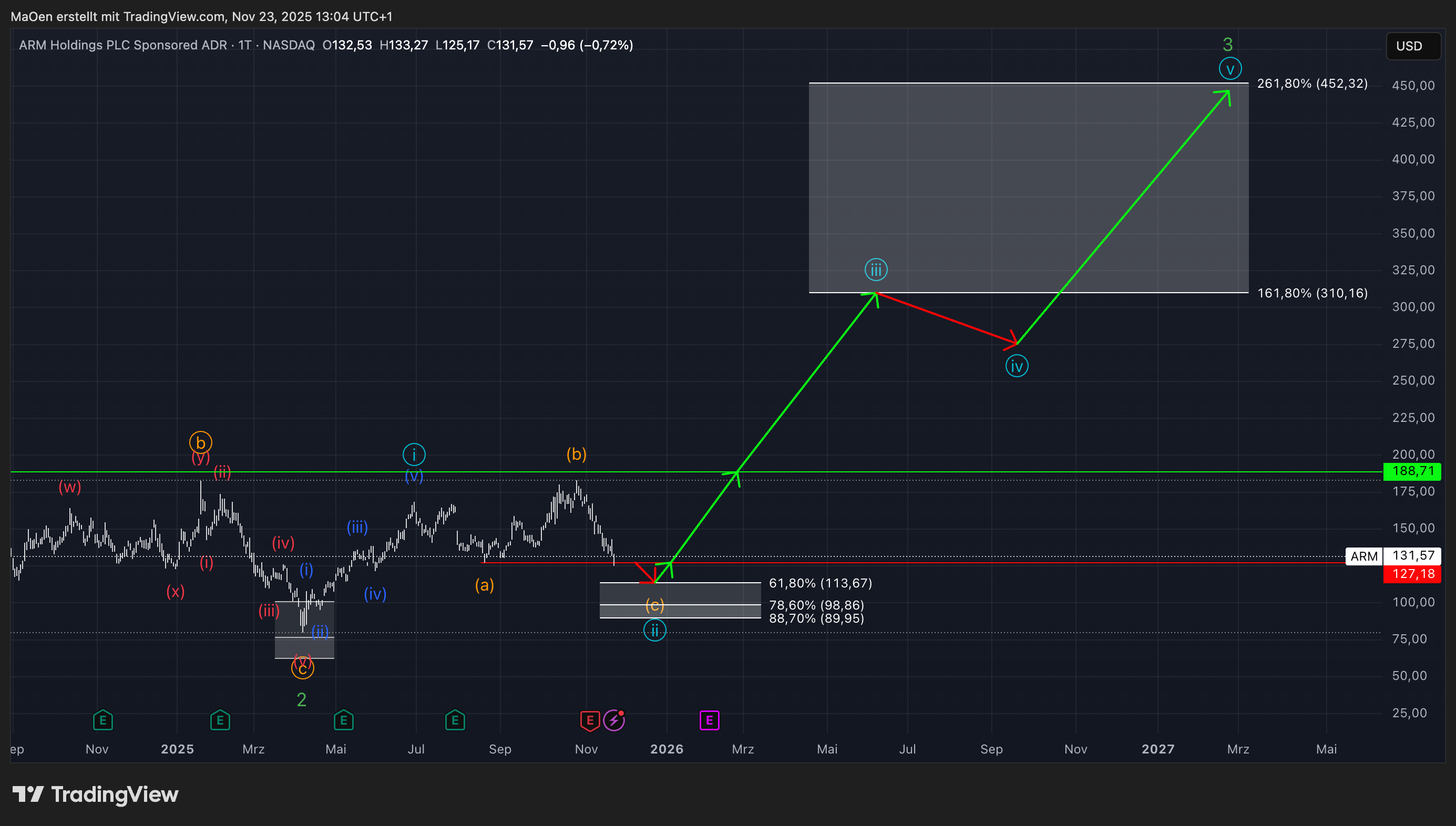This screenshot has width=1456, height=826.
Task: Click the red earnings icon near Nov 2025
Action: 590,720
